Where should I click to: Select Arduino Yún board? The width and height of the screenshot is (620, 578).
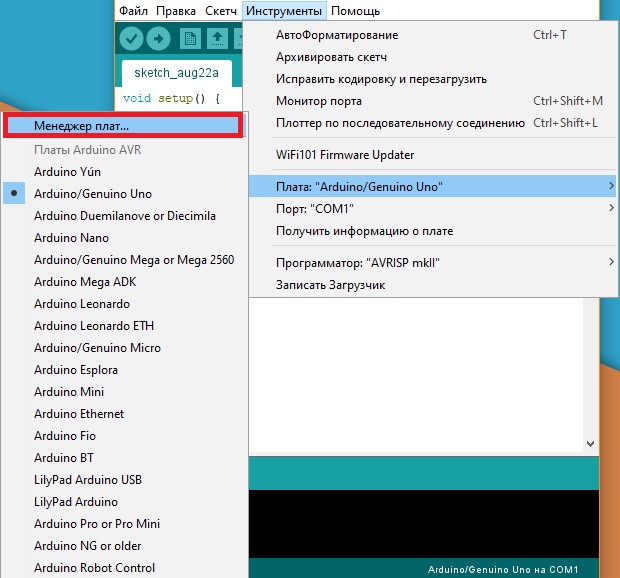(x=124, y=172)
